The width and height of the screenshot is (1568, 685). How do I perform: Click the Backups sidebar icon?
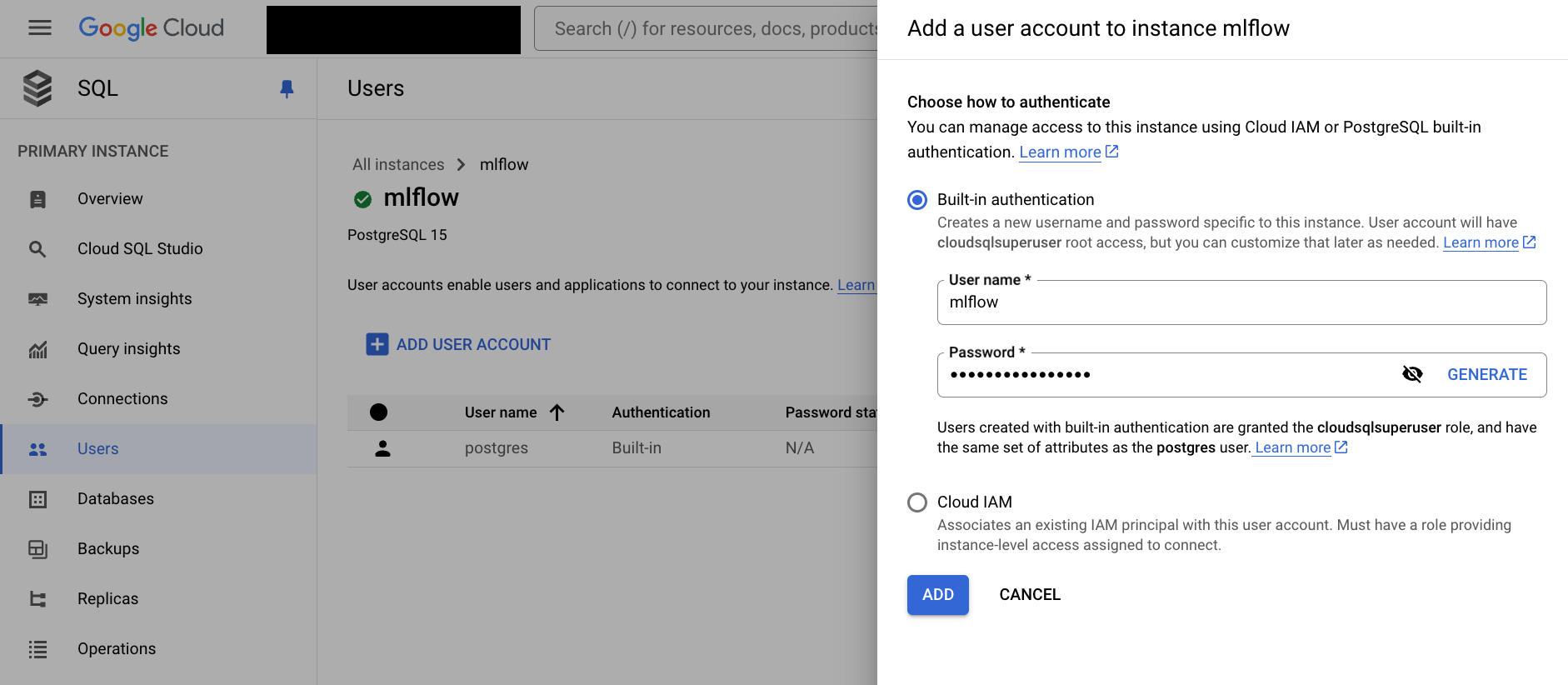(37, 549)
